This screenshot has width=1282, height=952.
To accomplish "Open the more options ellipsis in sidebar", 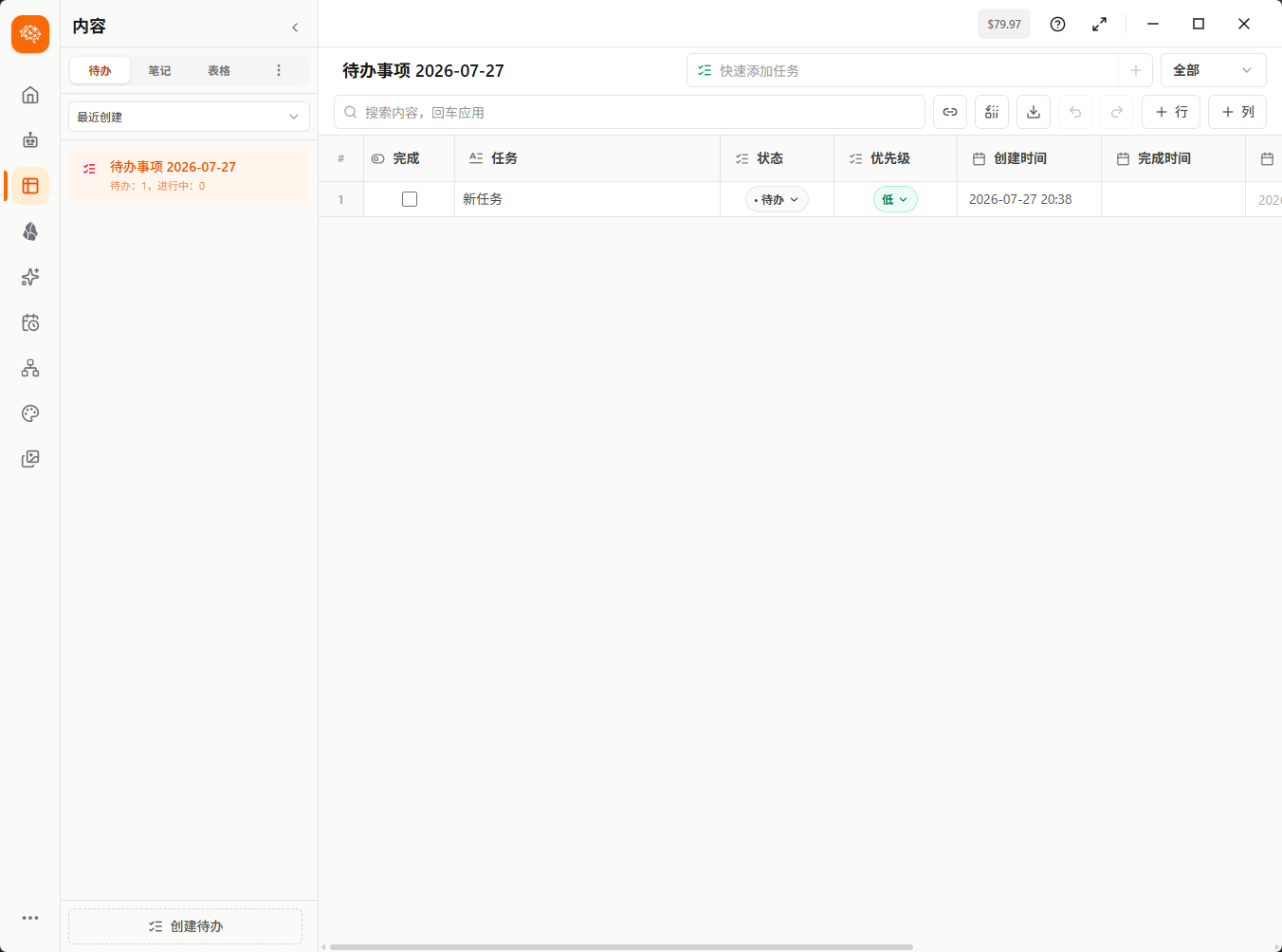I will [x=30, y=918].
